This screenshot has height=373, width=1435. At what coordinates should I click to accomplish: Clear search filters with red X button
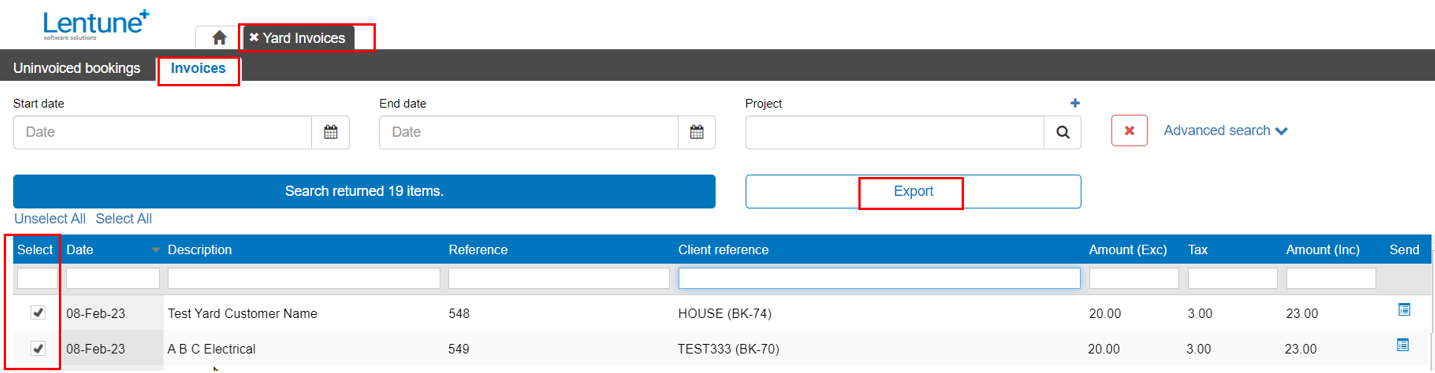click(1129, 130)
